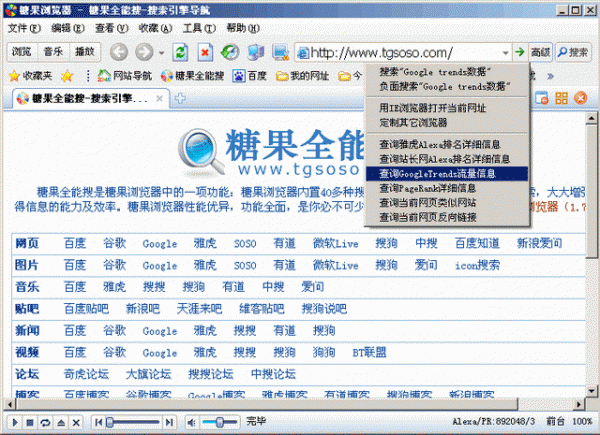This screenshot has width=600, height=435.
Task: Open the 编辑(E) menu
Action: (x=68, y=28)
